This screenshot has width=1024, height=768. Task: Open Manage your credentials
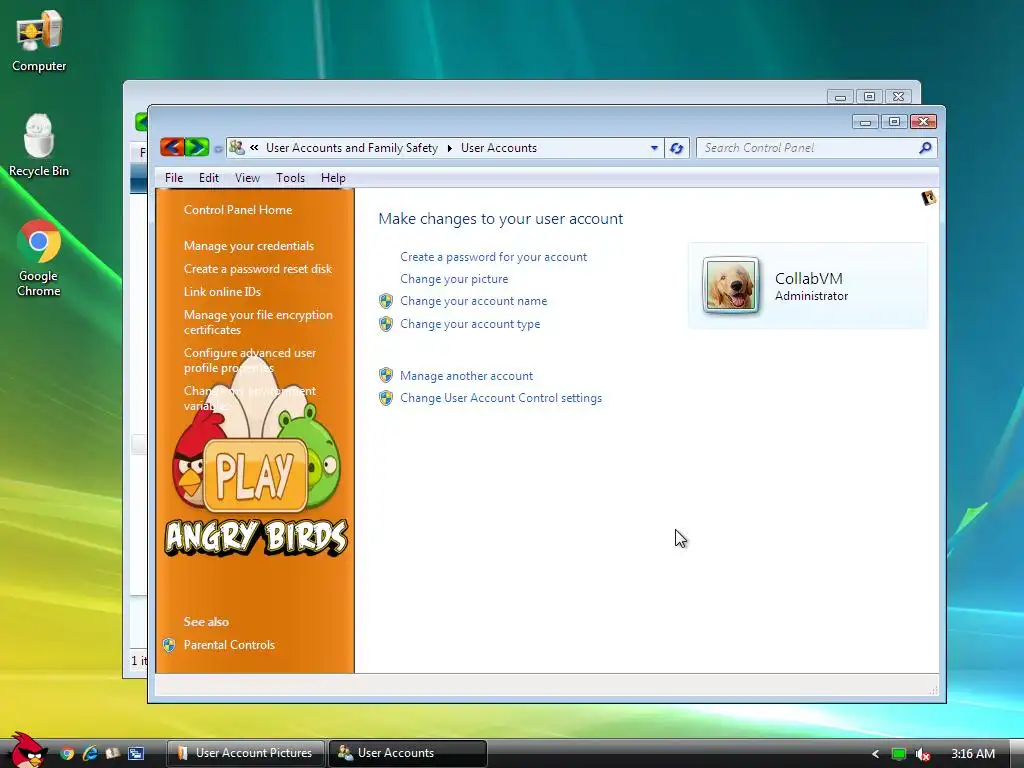(248, 246)
